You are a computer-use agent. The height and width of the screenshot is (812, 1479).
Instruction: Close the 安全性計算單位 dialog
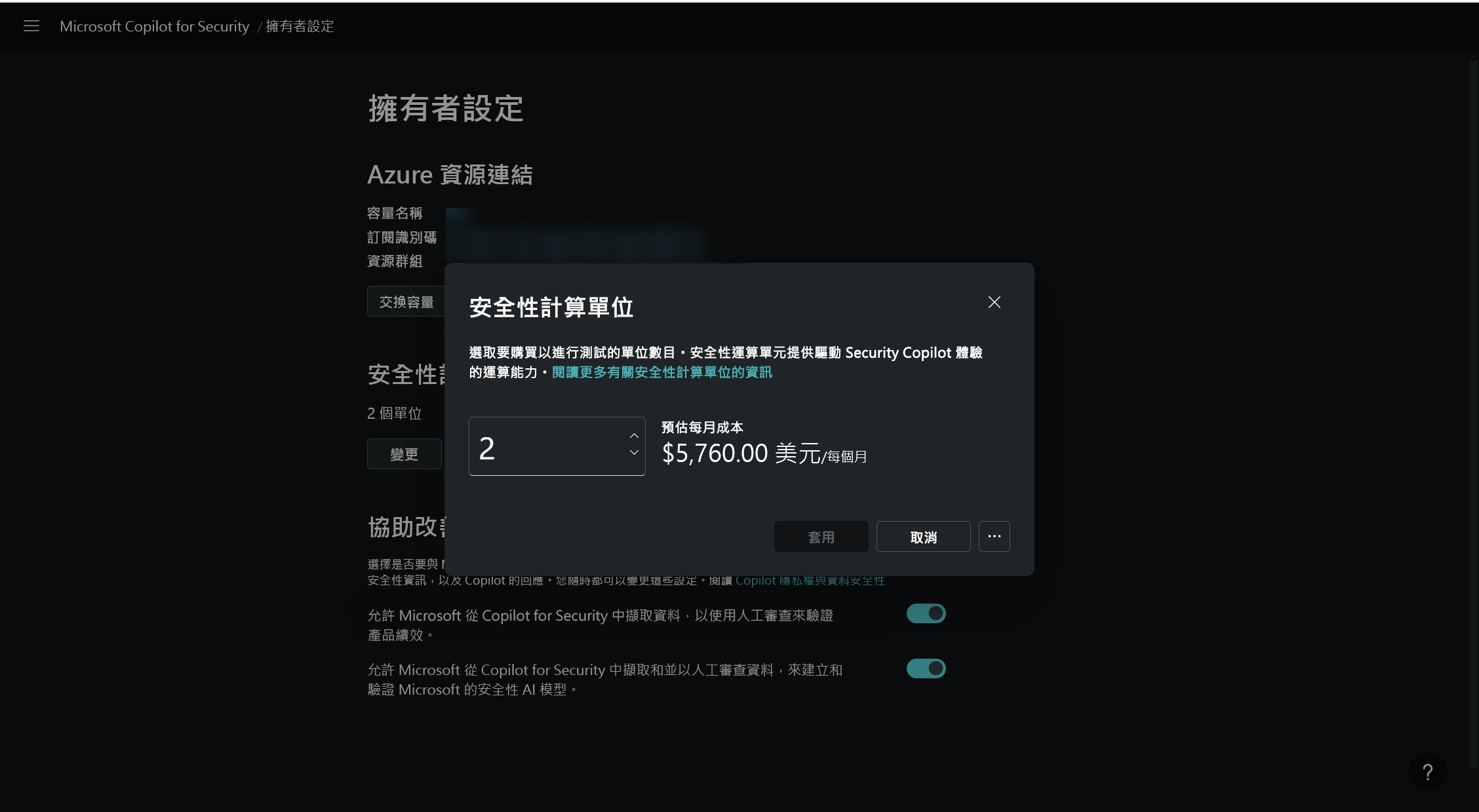point(994,302)
